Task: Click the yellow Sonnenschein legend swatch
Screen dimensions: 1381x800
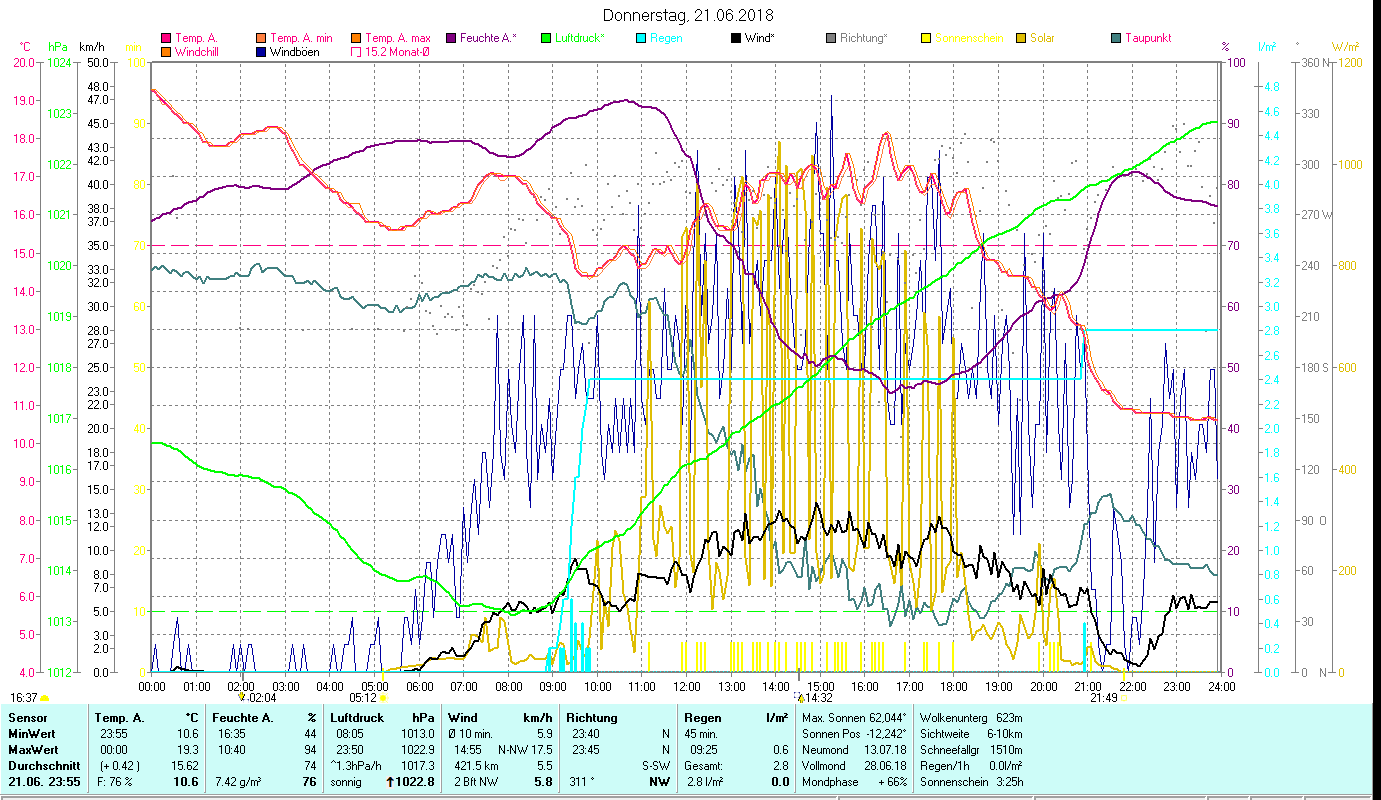Action: pos(926,39)
